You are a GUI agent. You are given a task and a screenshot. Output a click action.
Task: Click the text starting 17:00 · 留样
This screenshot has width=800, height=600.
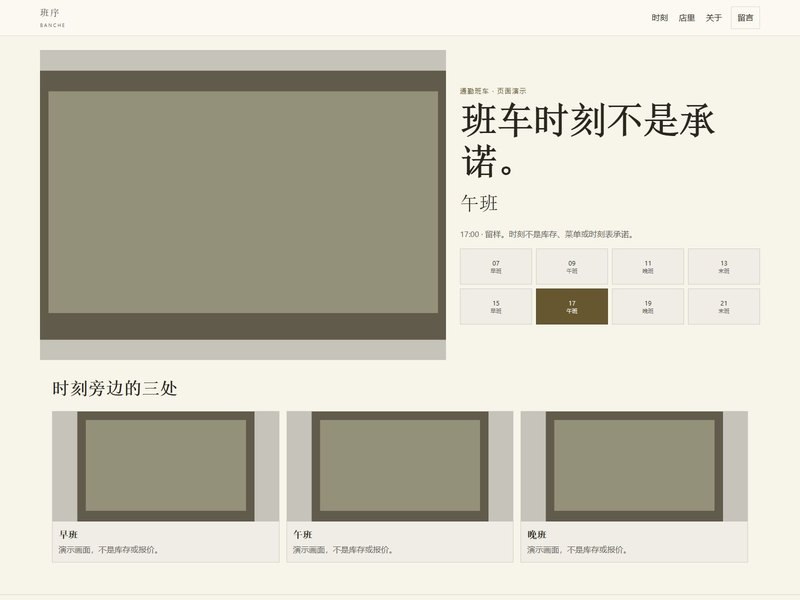point(547,235)
